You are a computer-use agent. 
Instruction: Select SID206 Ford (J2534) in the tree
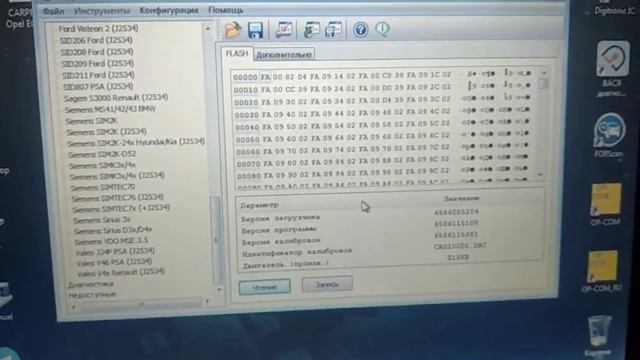96,40
